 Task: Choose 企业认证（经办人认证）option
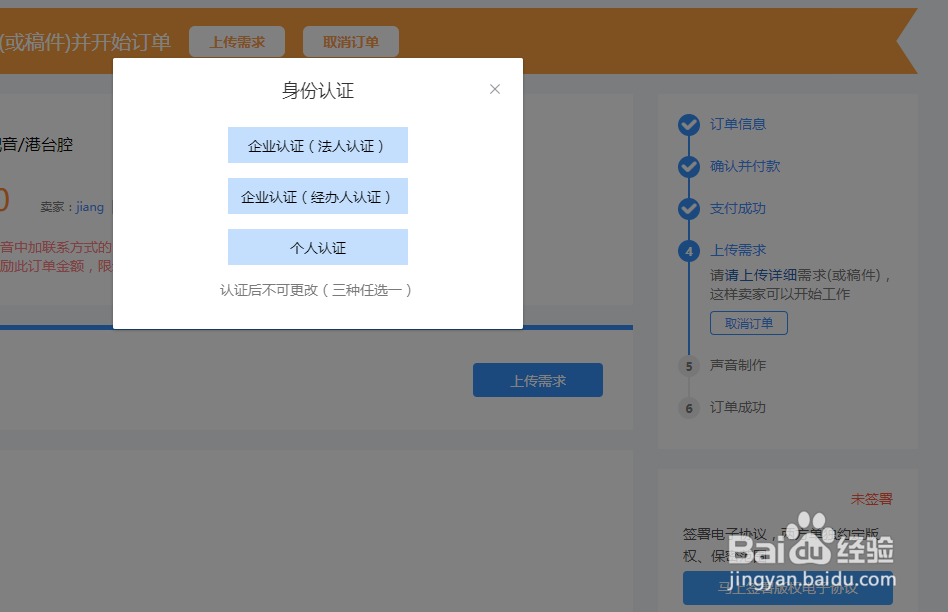[317, 196]
